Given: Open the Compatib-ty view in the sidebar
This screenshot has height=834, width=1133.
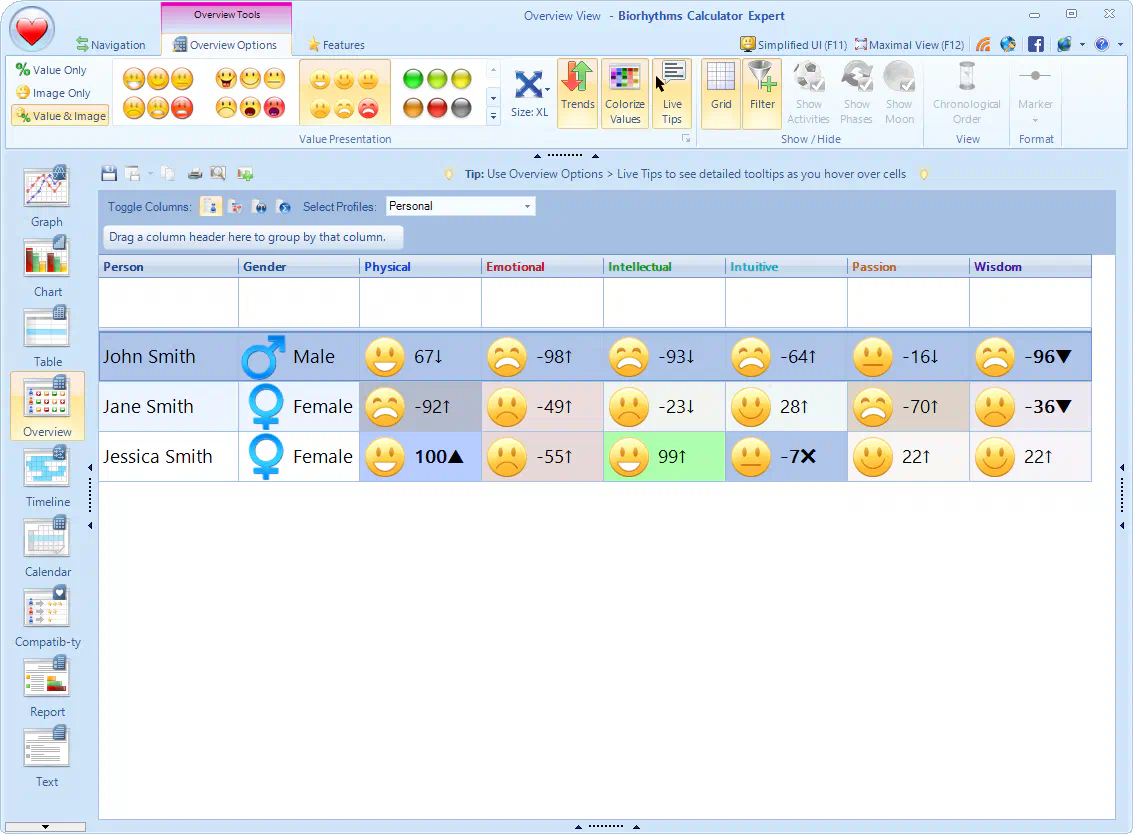Looking at the screenshot, I should click(47, 617).
